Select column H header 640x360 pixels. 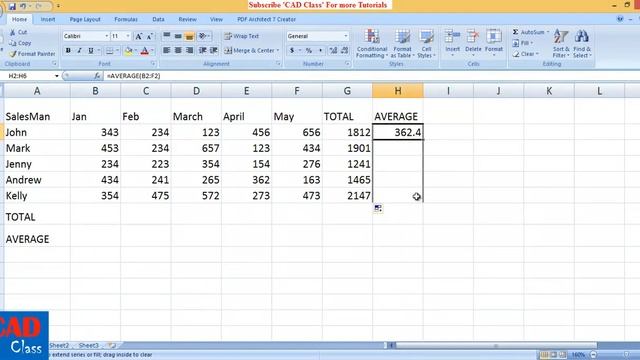click(398, 91)
